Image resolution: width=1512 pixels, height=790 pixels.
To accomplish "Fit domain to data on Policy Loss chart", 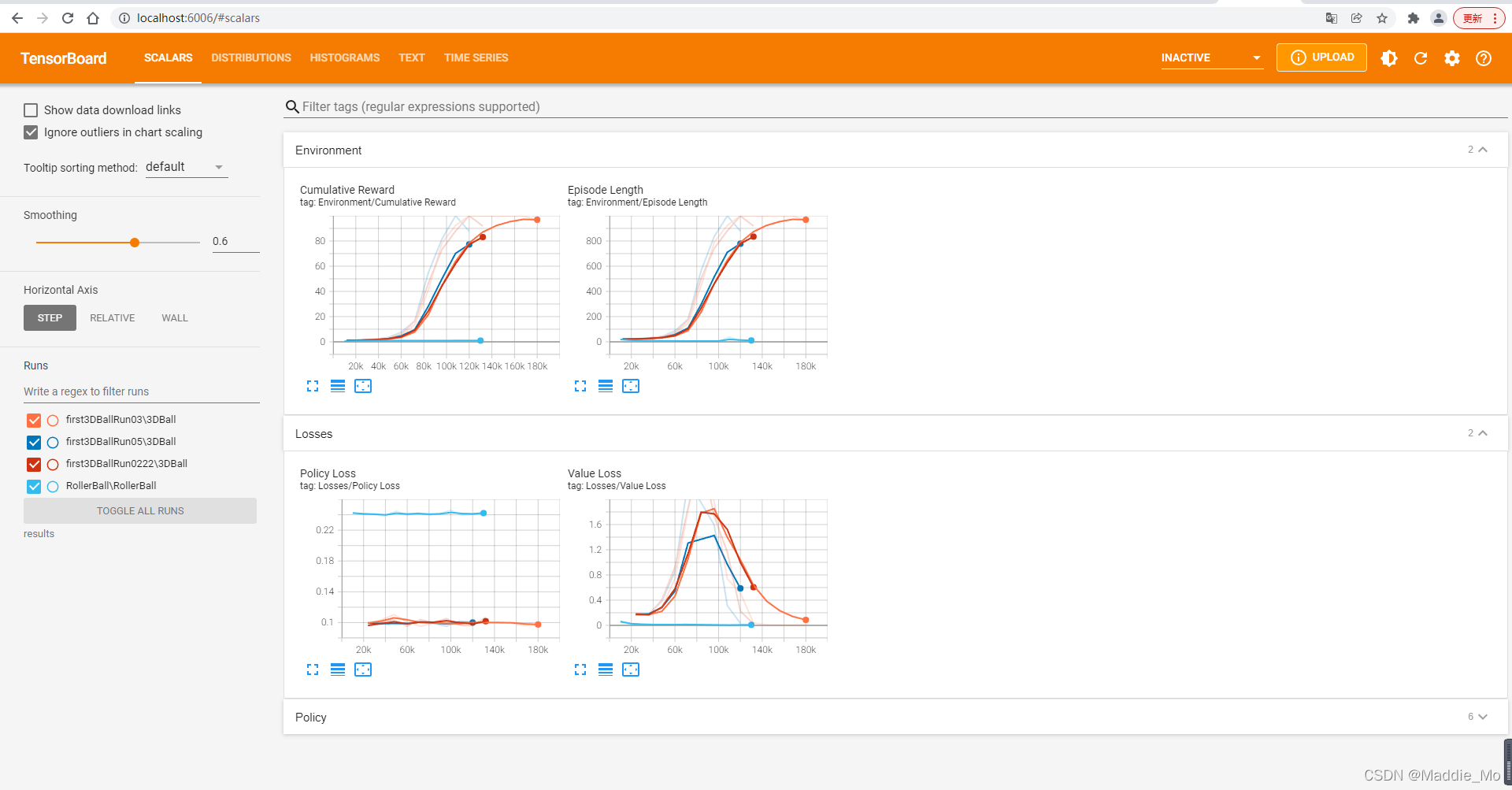I will (x=363, y=669).
